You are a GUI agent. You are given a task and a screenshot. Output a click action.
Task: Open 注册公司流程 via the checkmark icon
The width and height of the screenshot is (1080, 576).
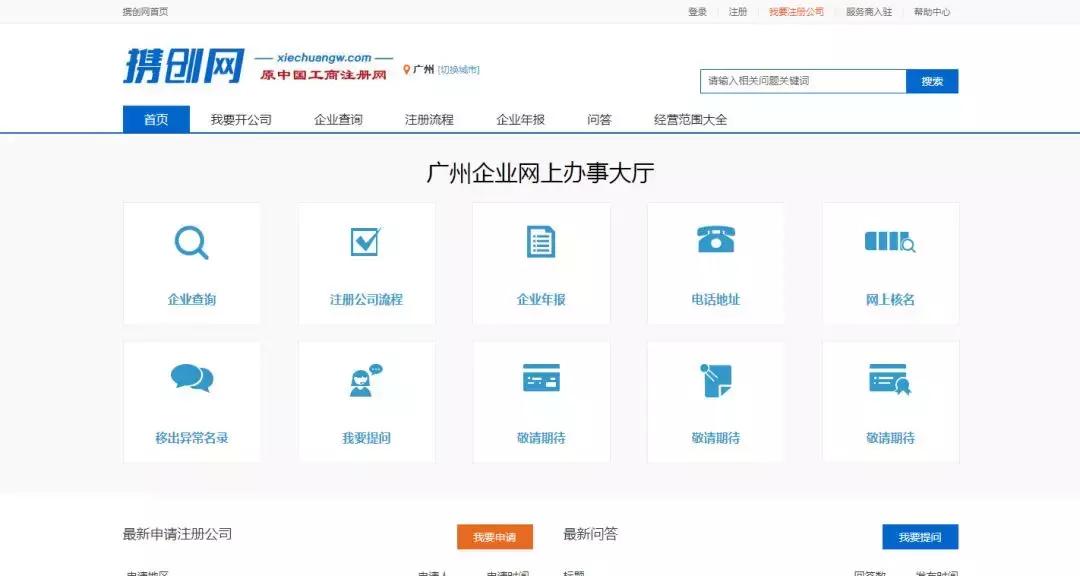click(x=366, y=241)
